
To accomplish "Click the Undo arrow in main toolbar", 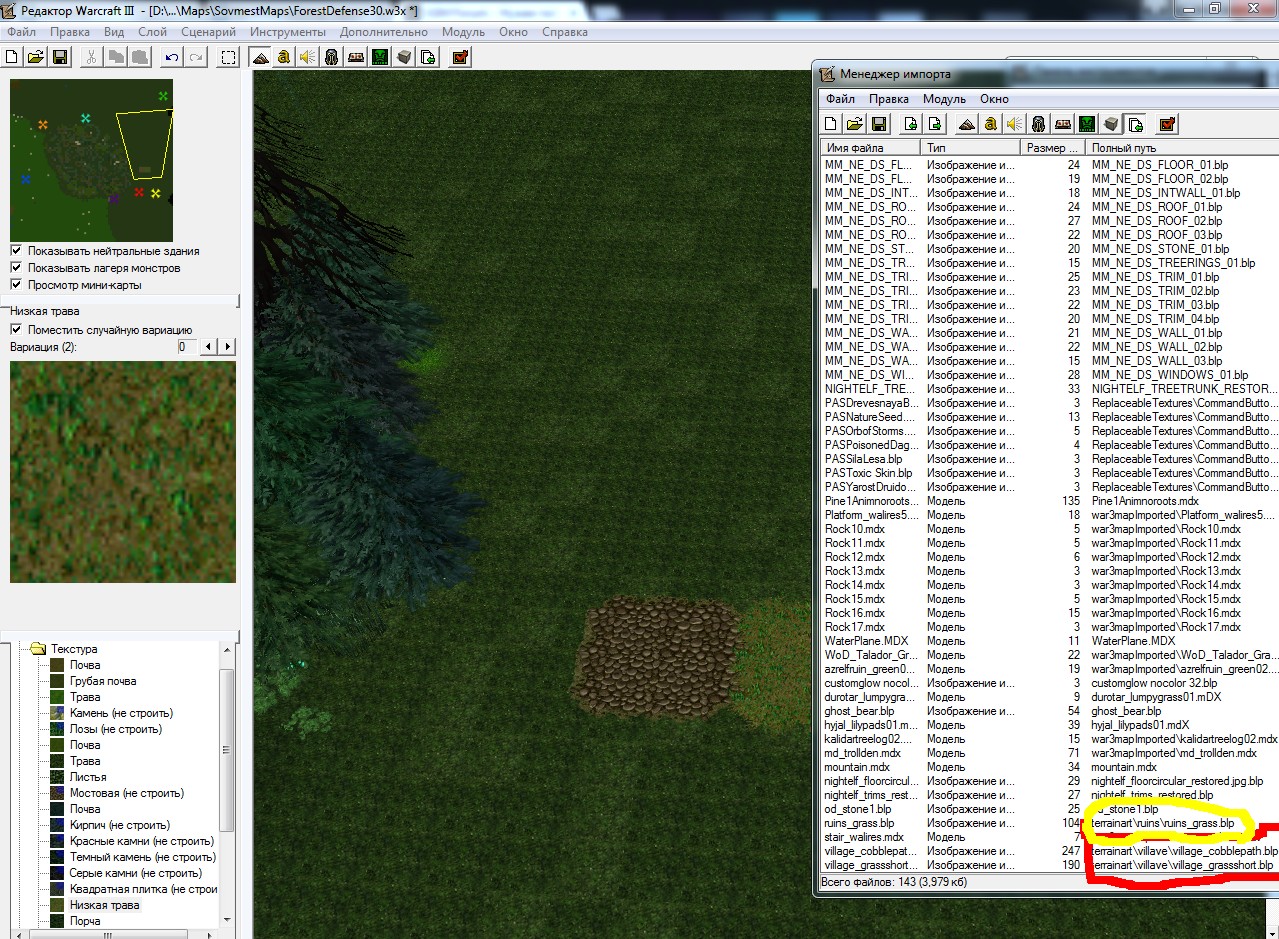I will coord(172,57).
